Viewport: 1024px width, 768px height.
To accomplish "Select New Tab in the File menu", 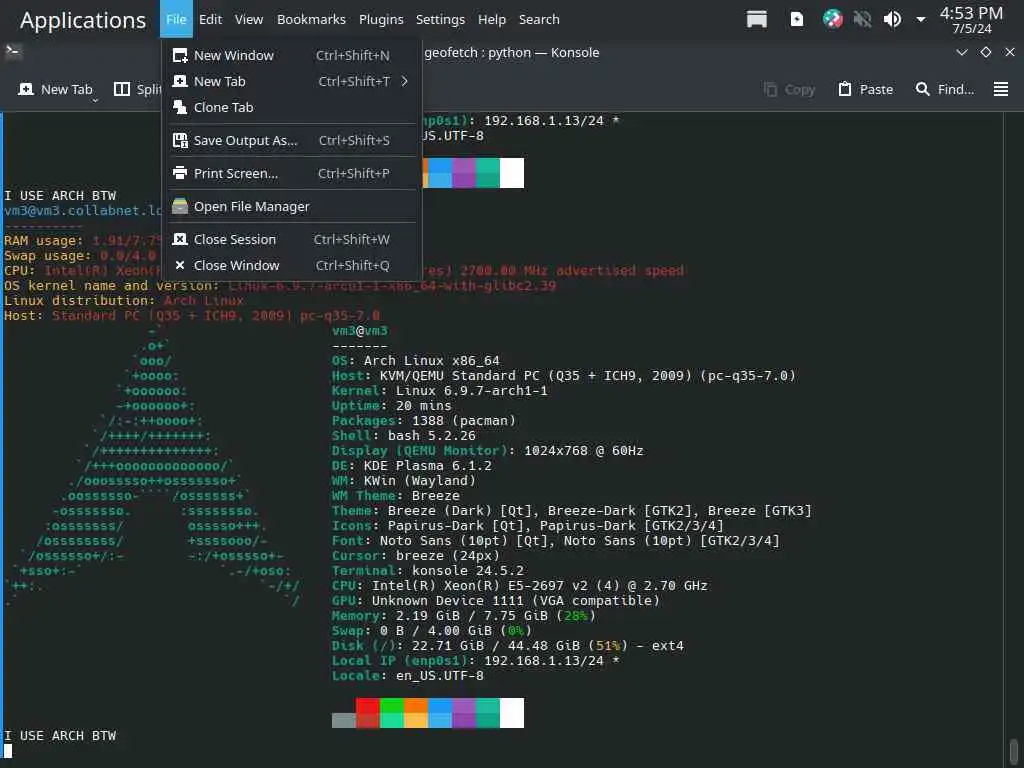I will point(291,82).
